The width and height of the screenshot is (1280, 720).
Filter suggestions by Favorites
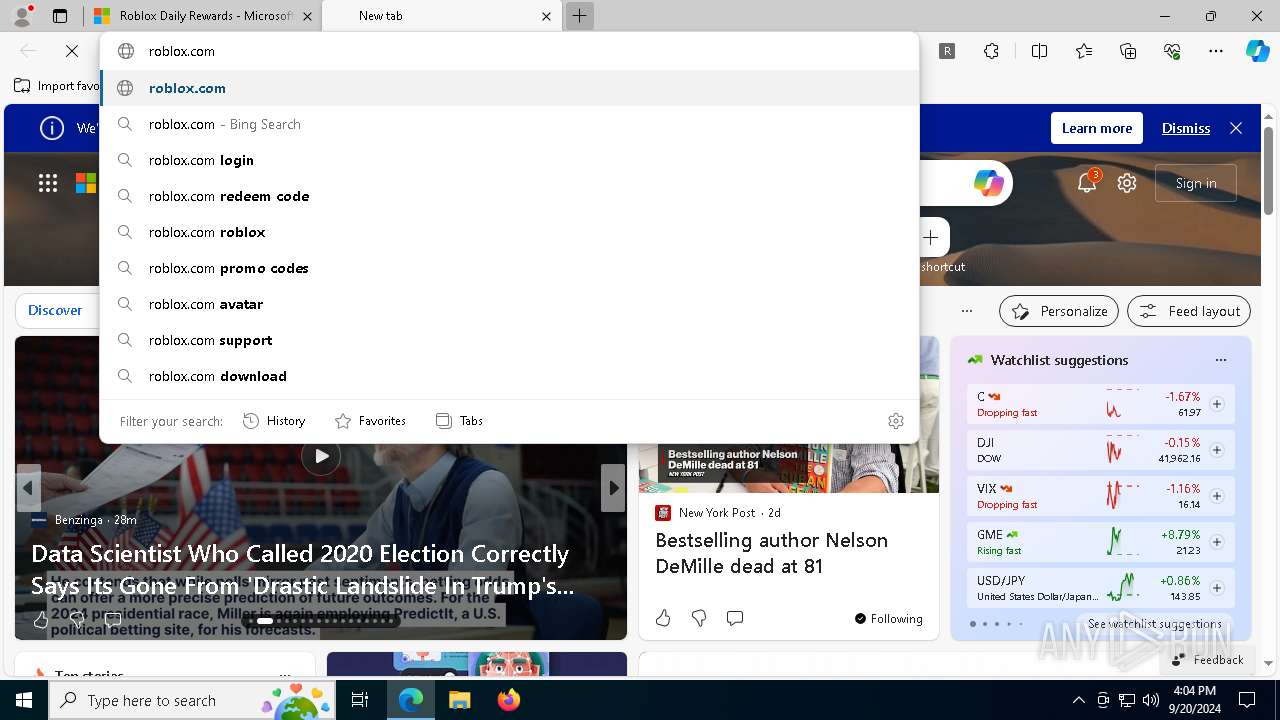[x=370, y=421]
